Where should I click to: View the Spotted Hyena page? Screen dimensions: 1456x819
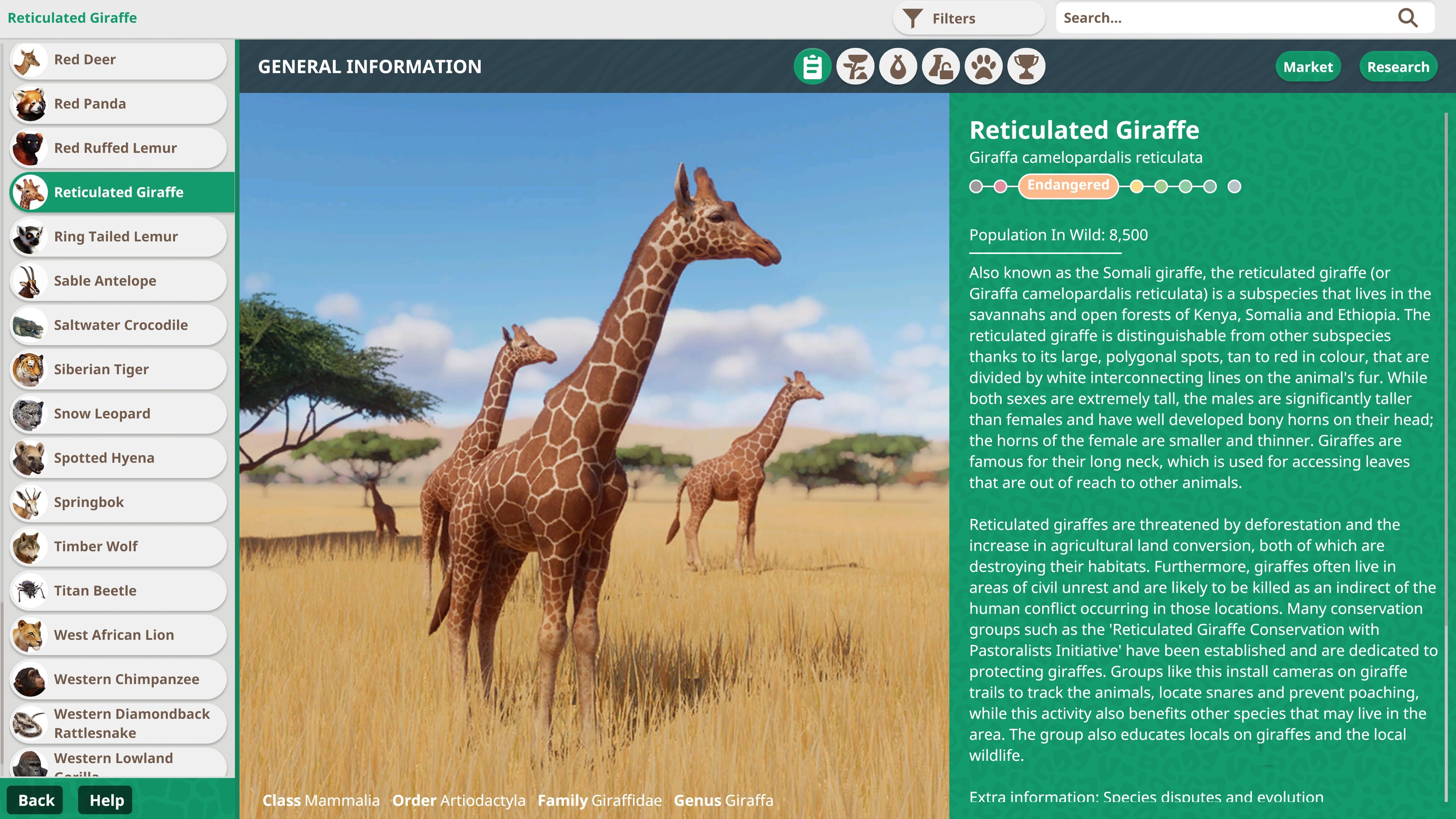pyautogui.click(x=117, y=458)
